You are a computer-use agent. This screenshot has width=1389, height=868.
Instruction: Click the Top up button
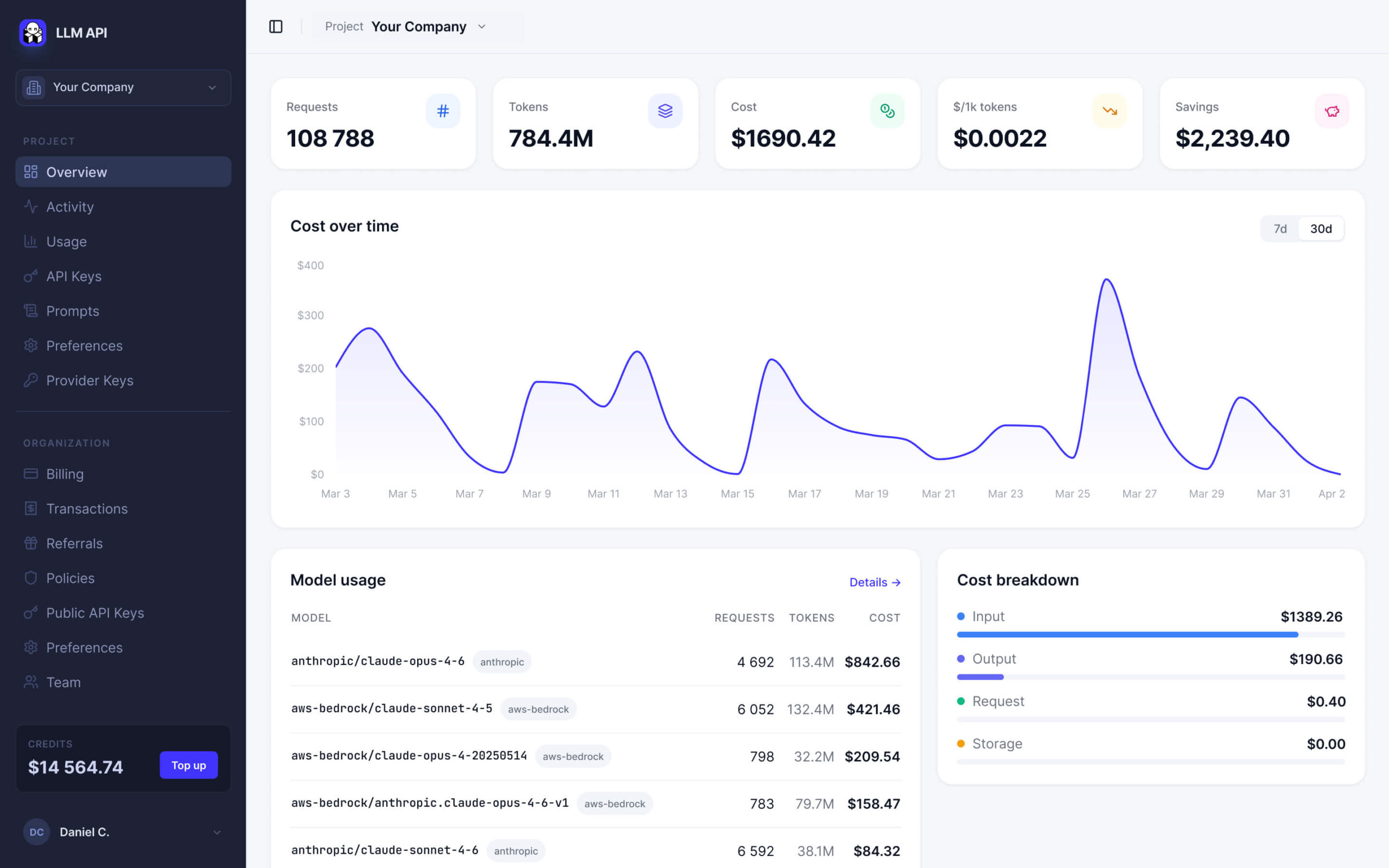point(188,765)
